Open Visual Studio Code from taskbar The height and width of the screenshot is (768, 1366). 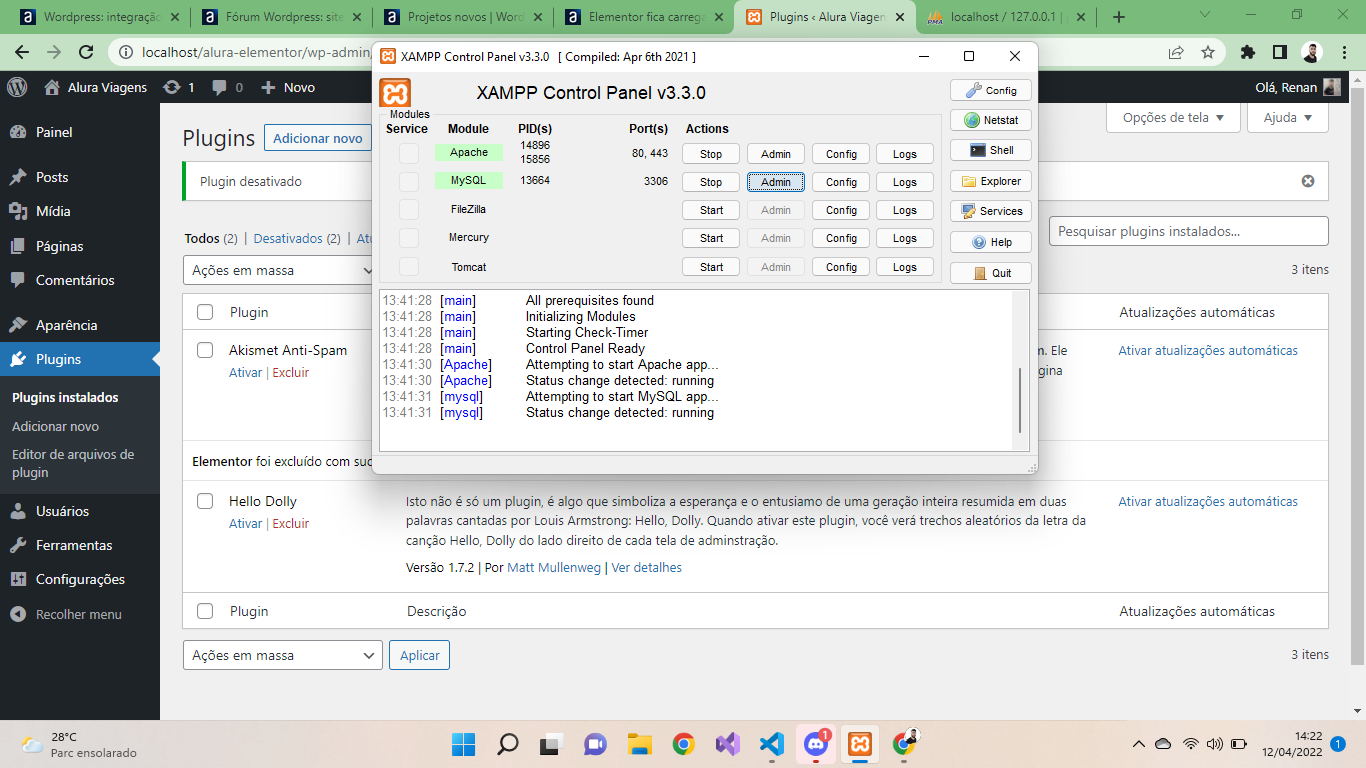[x=771, y=744]
